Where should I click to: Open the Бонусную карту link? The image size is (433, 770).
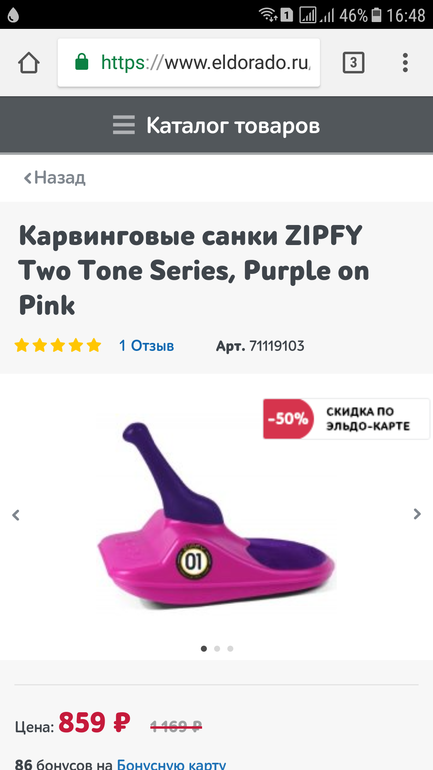tap(171, 764)
